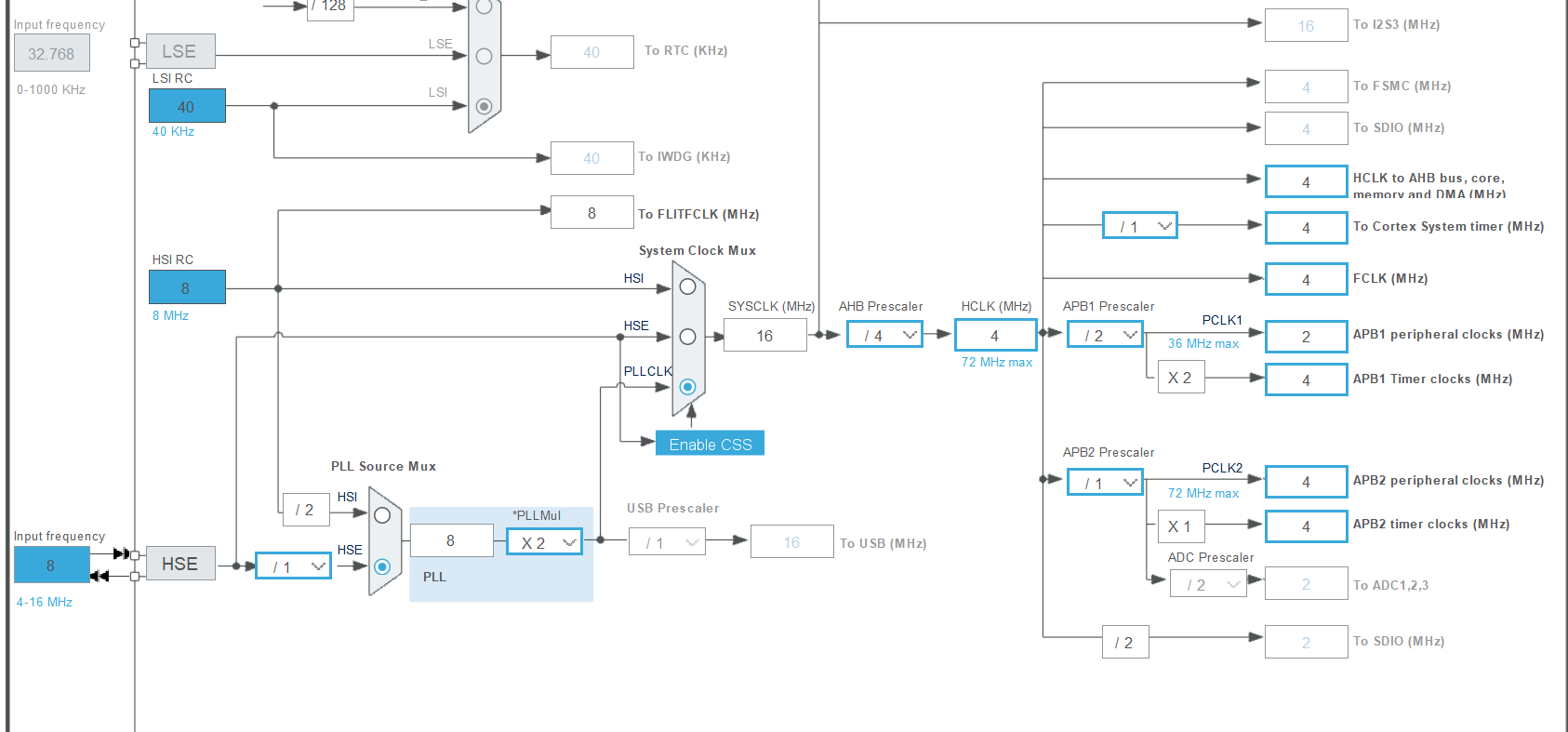Screen dimensions: 1568x732
Task: Click the APB2 timer X 1 multiplier box
Action: point(1180,526)
